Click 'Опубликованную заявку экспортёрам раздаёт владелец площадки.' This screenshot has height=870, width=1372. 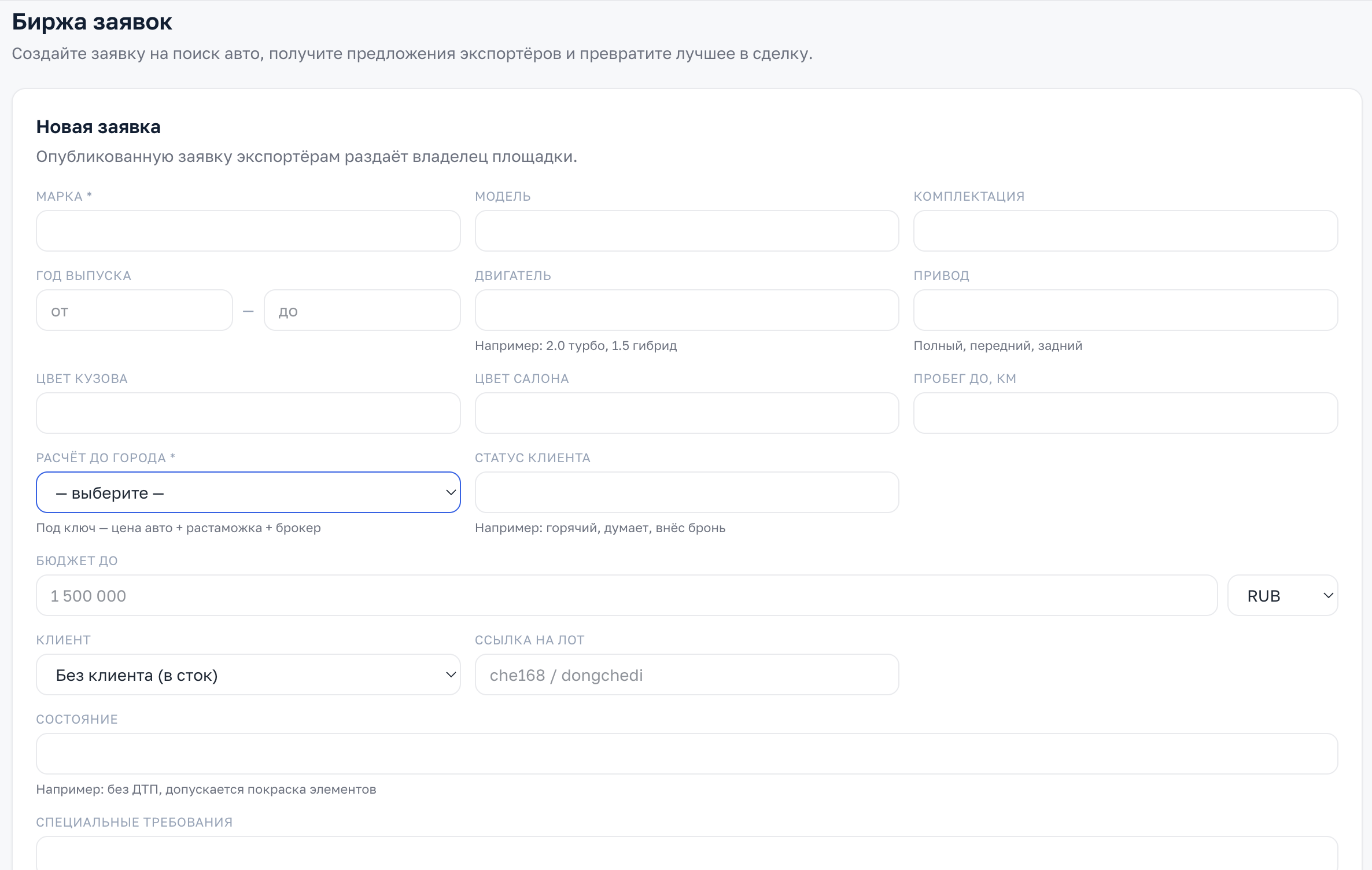(307, 157)
